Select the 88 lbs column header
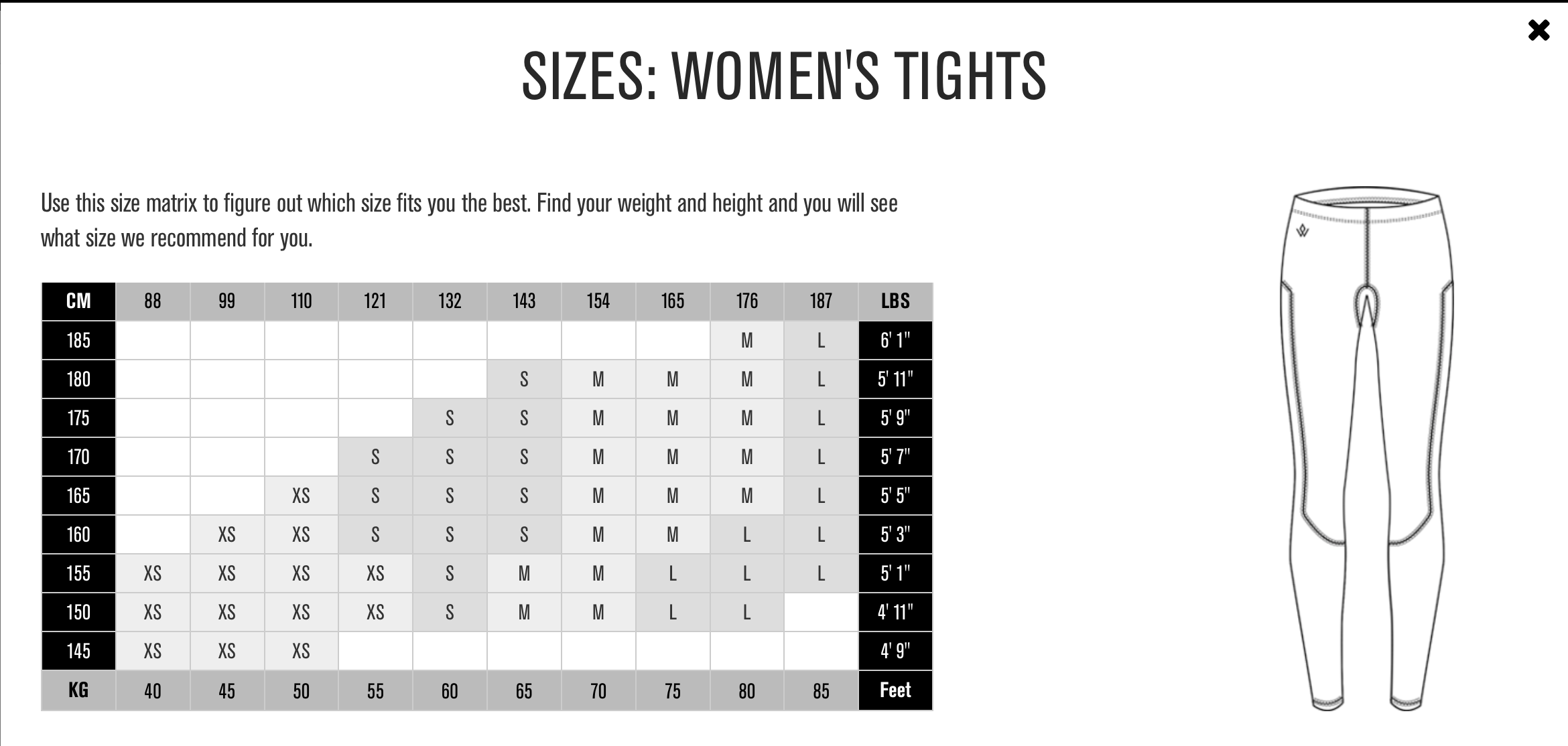 pyautogui.click(x=153, y=301)
